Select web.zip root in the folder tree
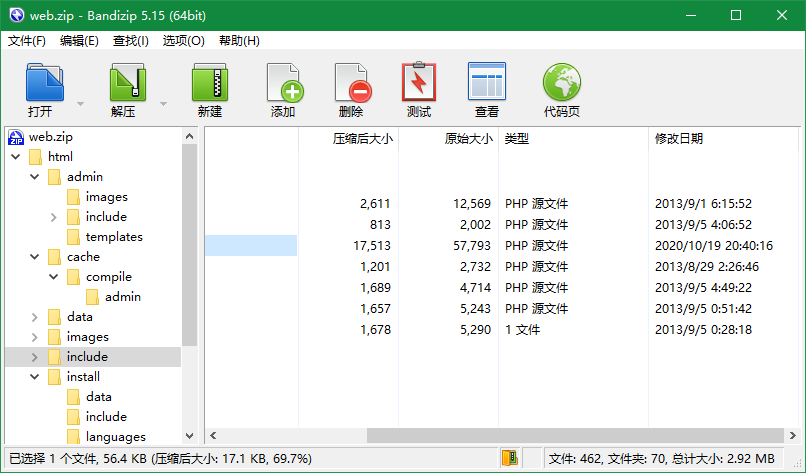This screenshot has height=473, width=806. 51,137
